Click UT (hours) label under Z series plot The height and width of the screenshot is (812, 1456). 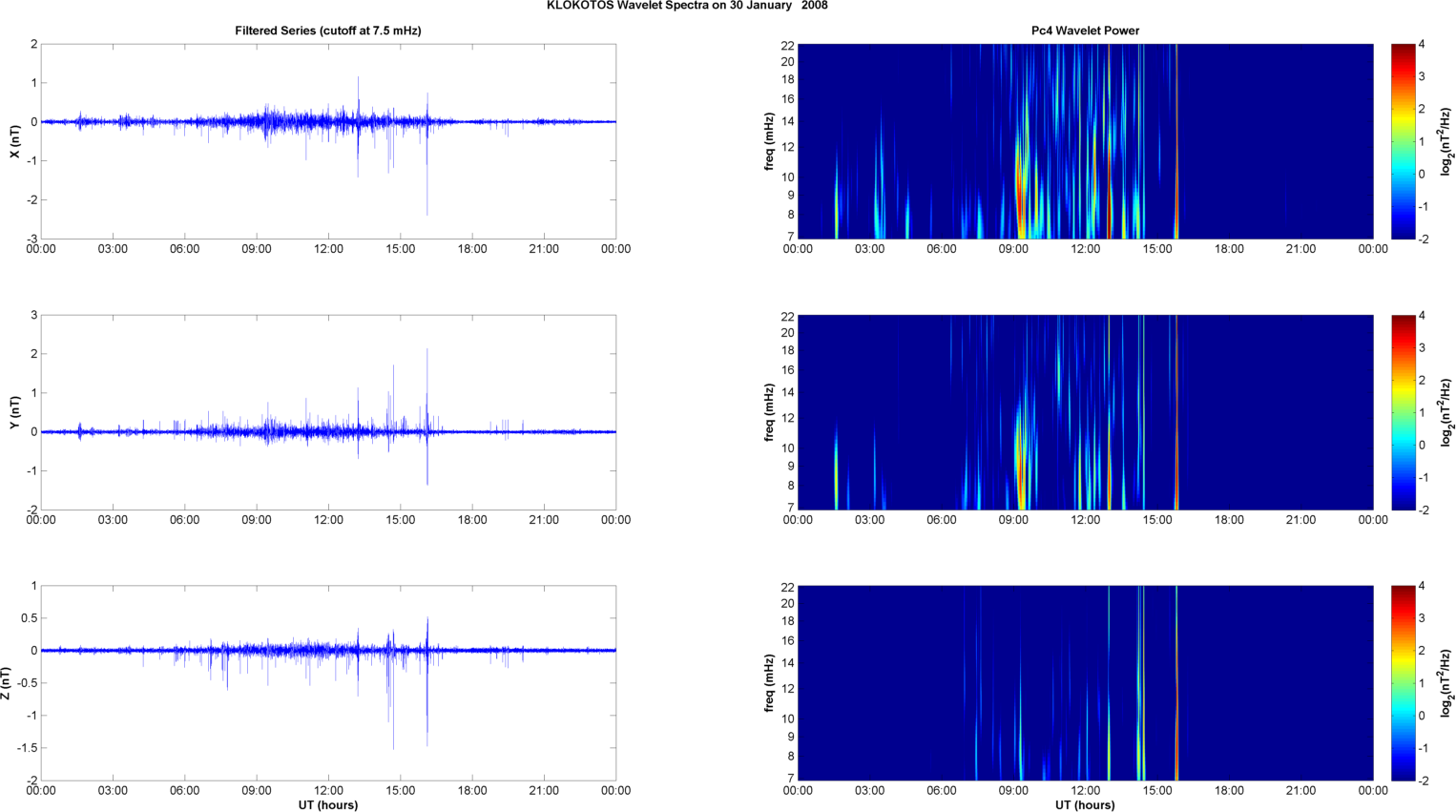point(327,804)
